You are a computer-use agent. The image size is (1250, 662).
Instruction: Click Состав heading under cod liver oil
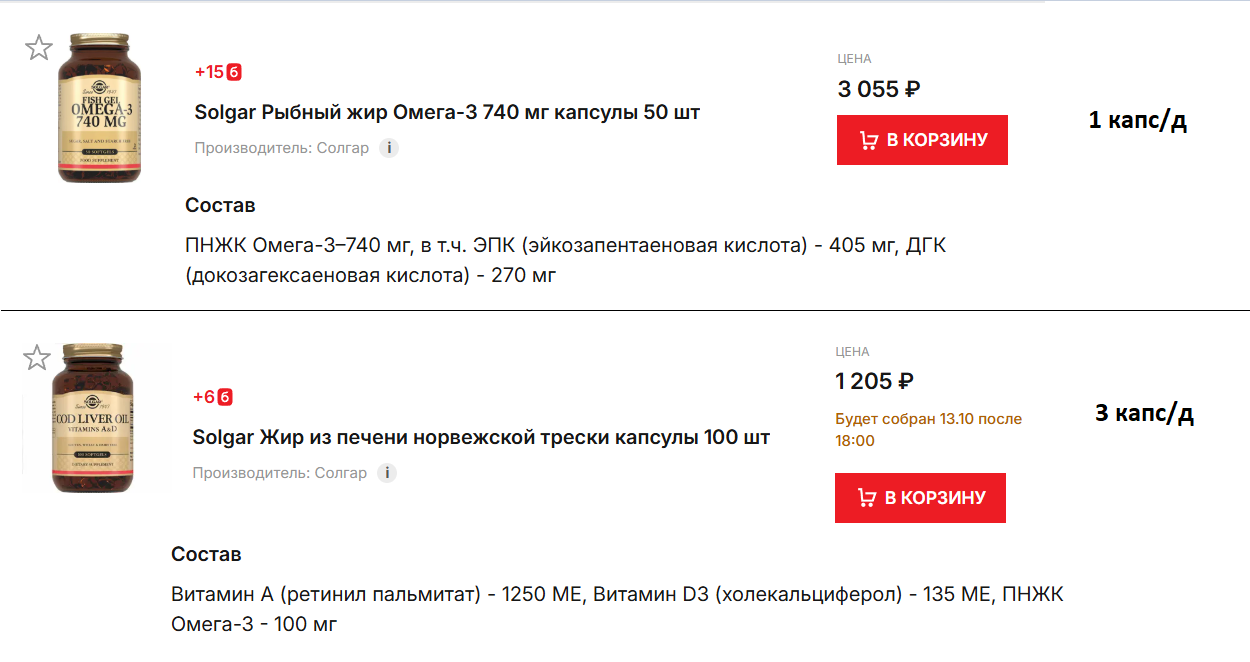click(206, 554)
